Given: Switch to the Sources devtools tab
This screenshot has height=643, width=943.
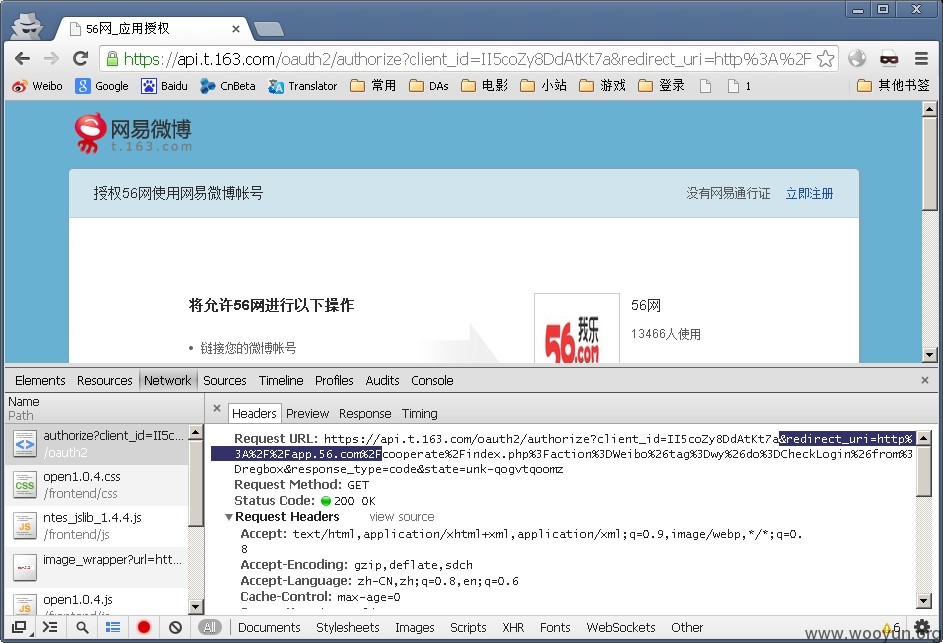Looking at the screenshot, I should (x=224, y=380).
